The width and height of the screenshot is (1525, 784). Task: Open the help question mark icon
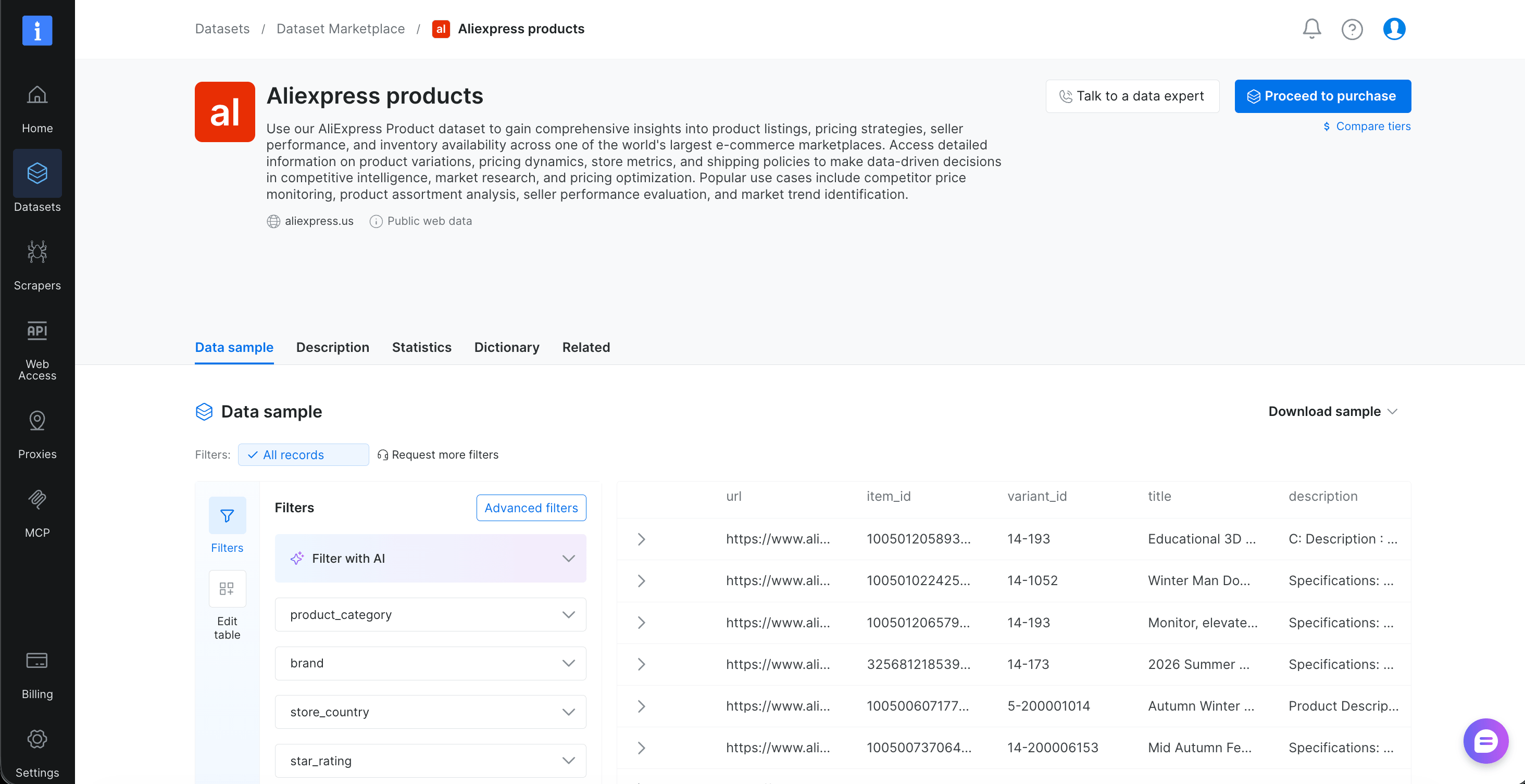point(1352,29)
